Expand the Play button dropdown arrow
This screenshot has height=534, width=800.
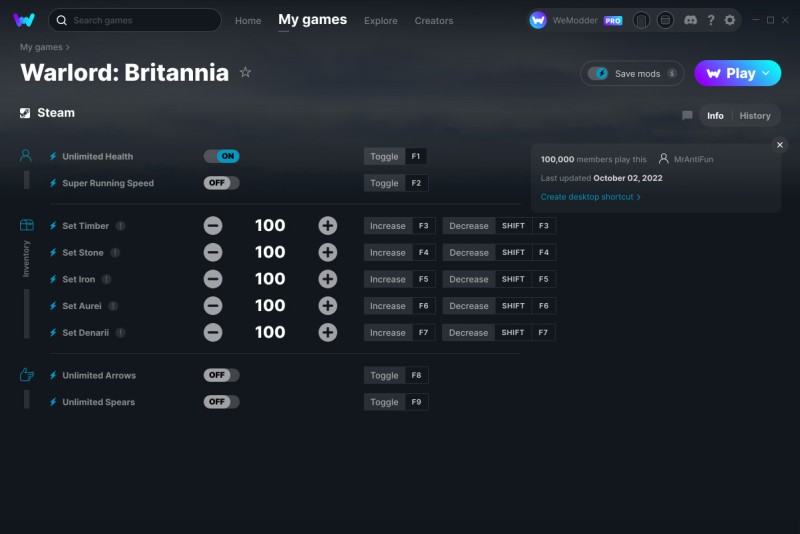coord(766,73)
